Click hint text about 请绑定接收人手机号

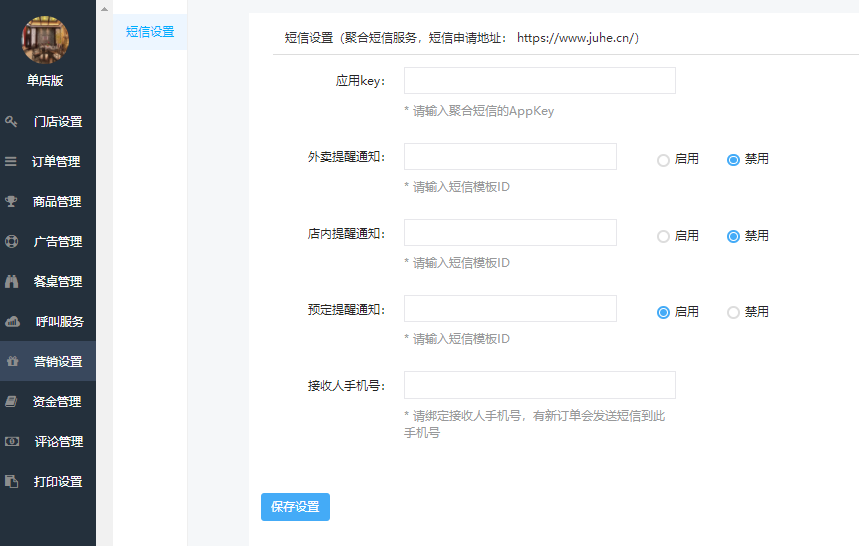[535, 424]
